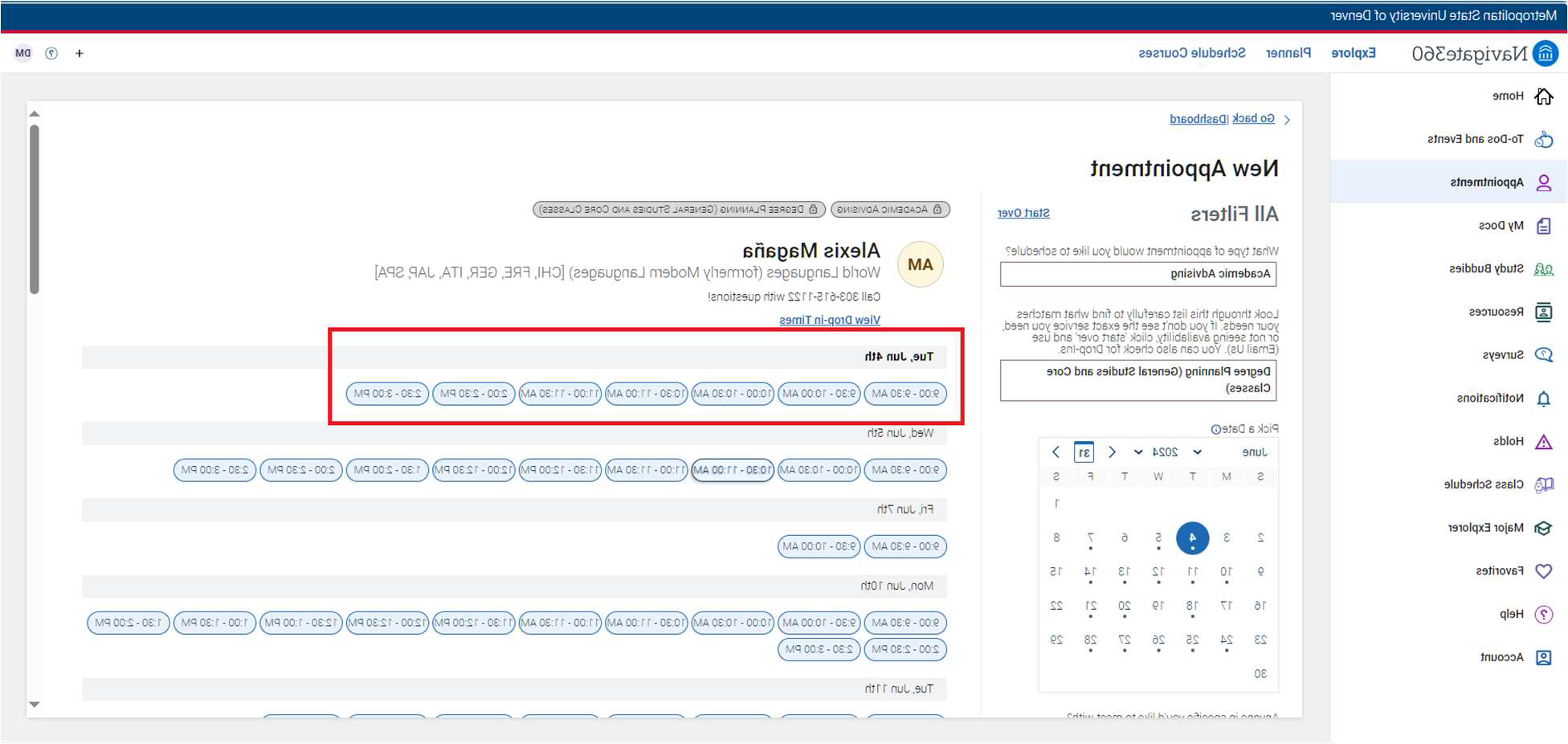The width and height of the screenshot is (1568, 744).
Task: Open the Holds warning triangle icon
Action: click(x=1544, y=441)
